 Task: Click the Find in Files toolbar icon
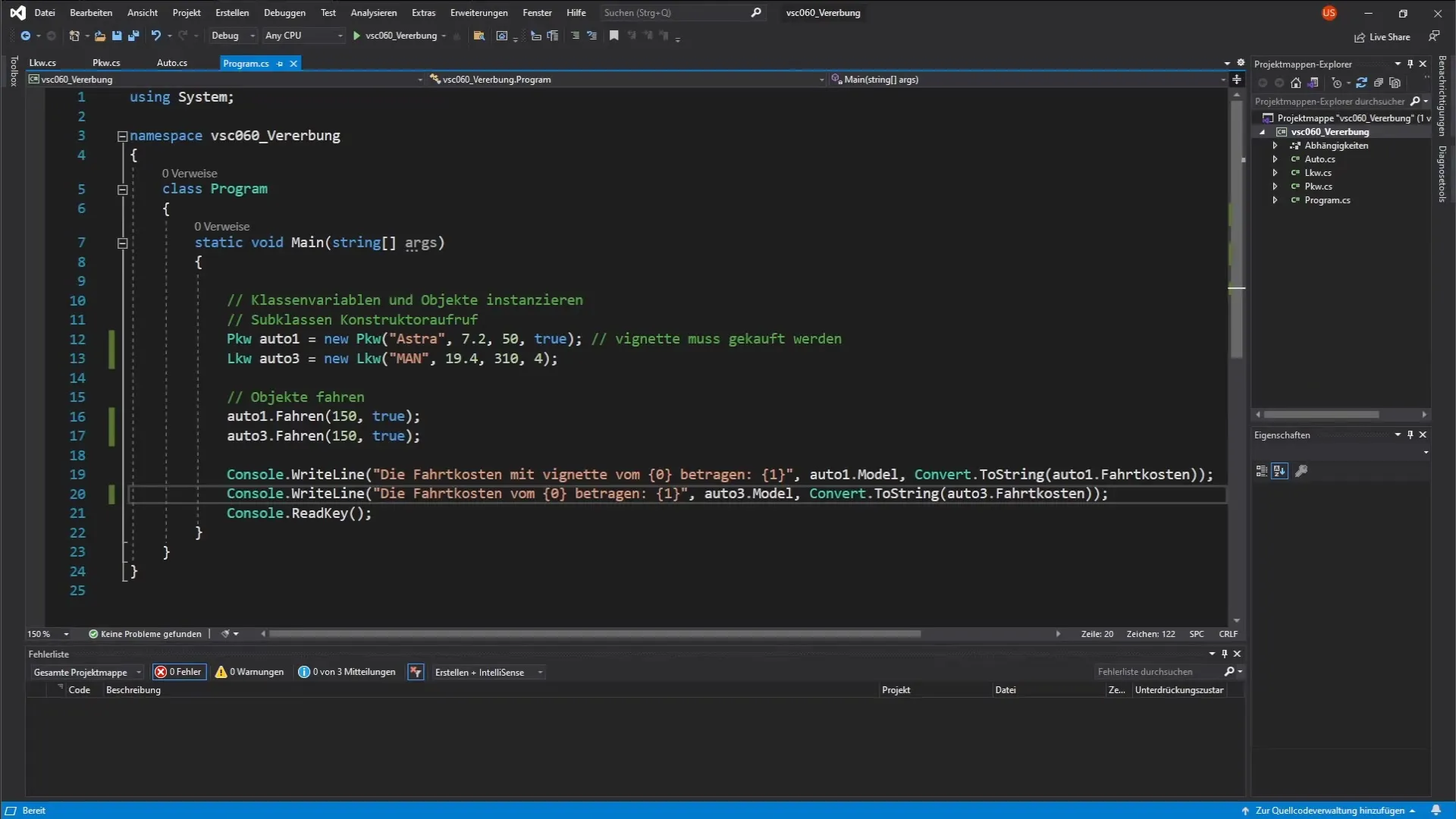point(479,36)
